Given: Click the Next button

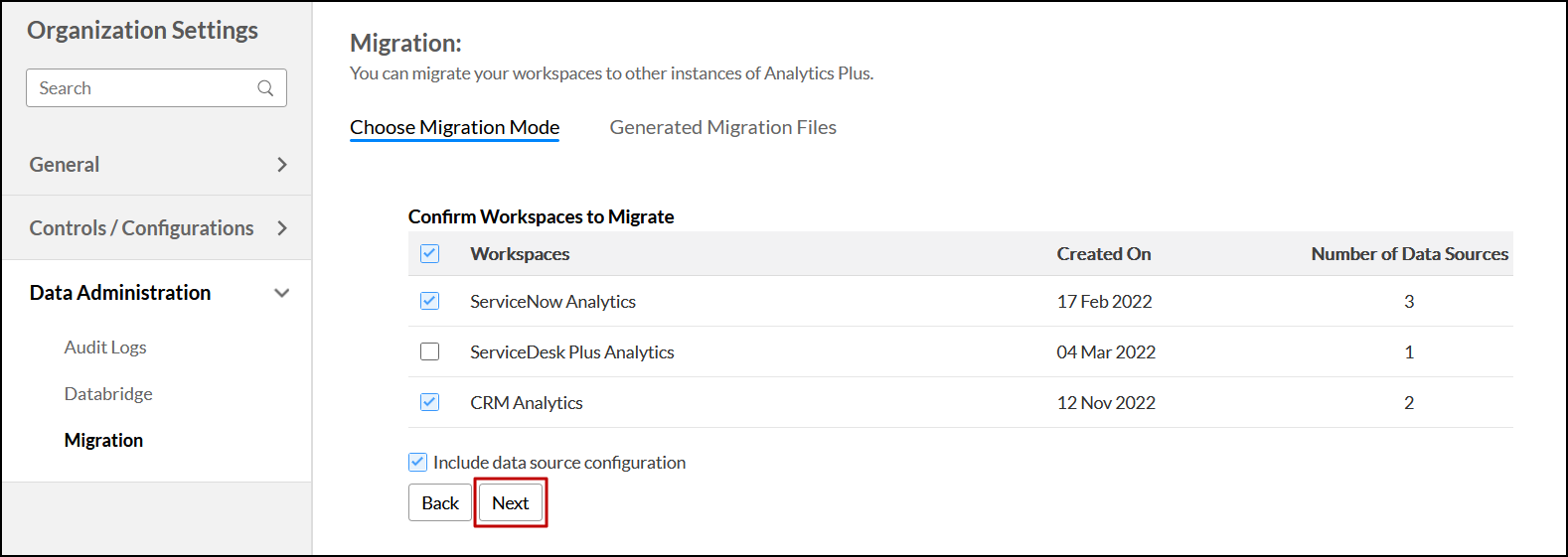Looking at the screenshot, I should click(511, 502).
